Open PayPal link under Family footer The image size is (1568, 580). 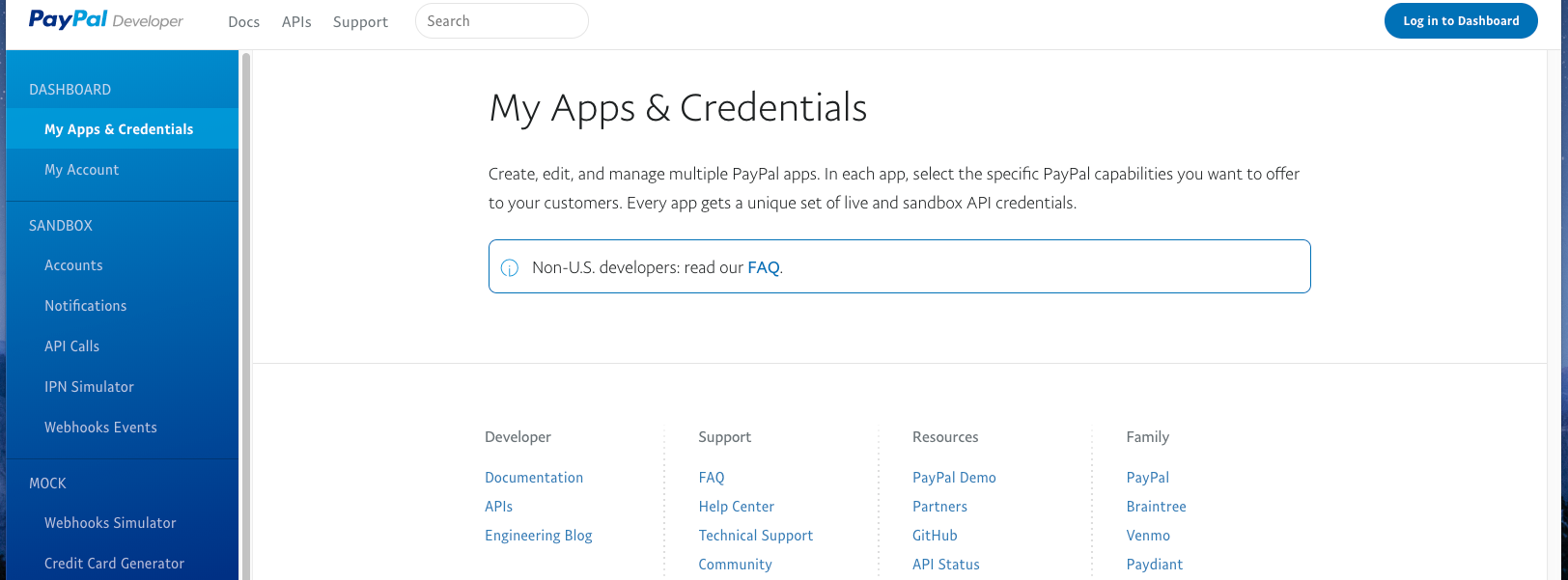coord(1147,477)
